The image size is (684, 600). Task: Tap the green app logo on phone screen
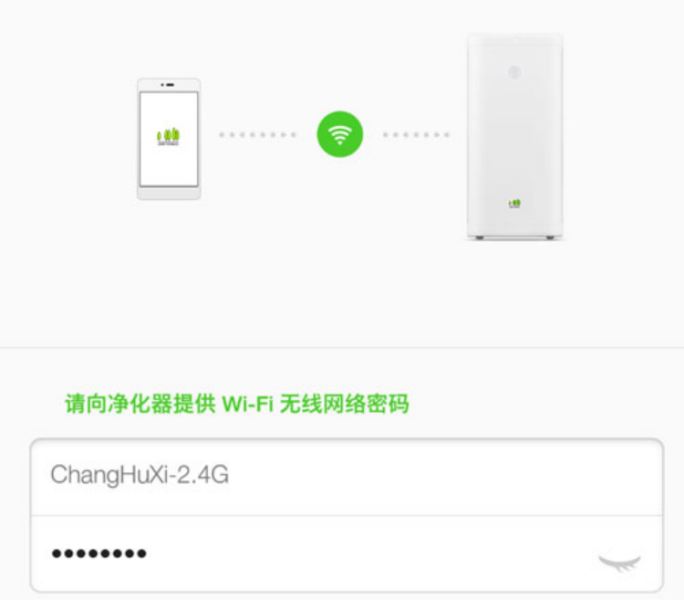168,137
